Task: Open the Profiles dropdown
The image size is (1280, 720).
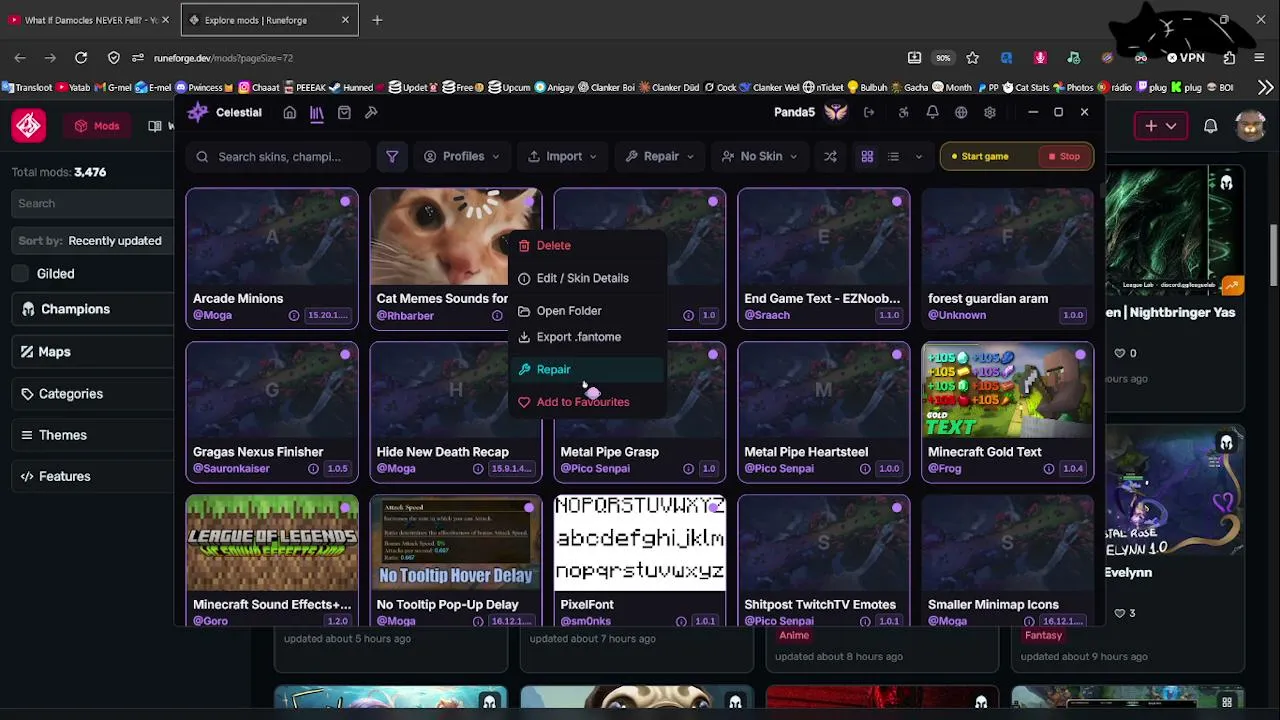Action: tap(462, 157)
